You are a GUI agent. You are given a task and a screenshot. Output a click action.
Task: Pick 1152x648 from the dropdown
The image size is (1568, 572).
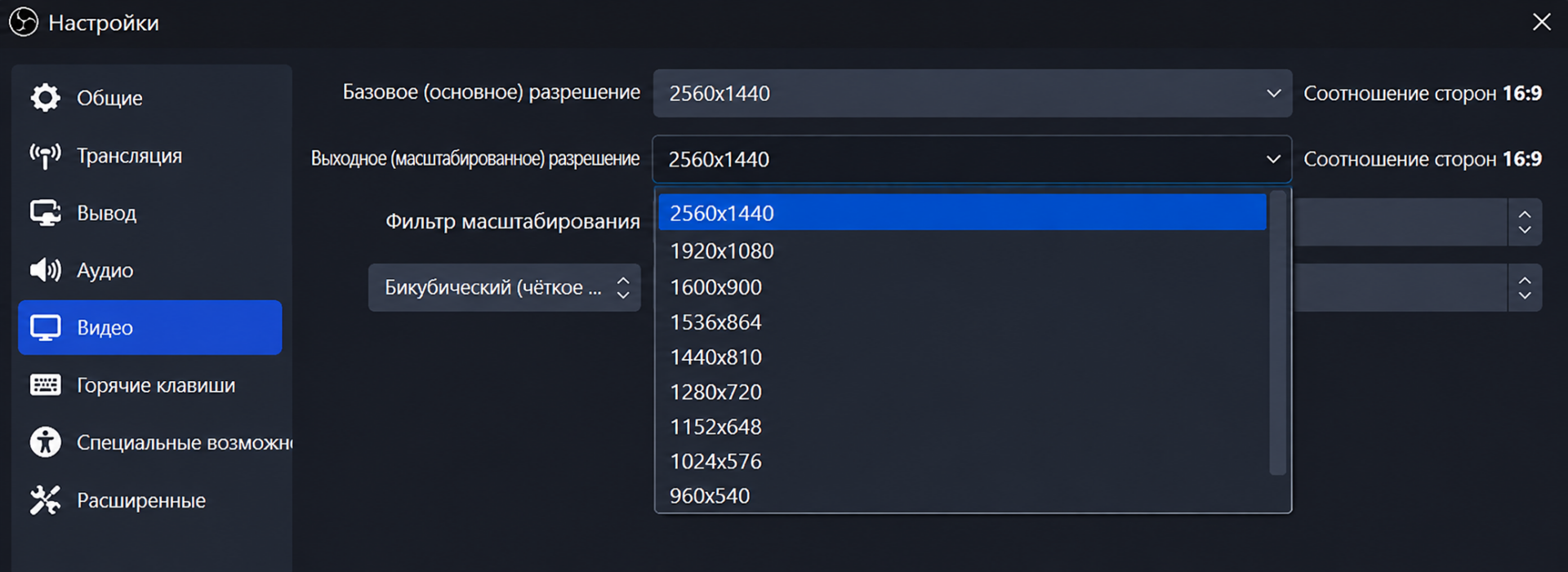(x=962, y=426)
